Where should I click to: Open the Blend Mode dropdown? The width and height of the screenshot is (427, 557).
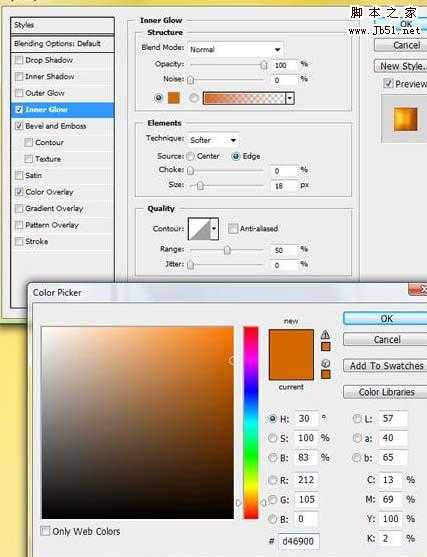(236, 49)
